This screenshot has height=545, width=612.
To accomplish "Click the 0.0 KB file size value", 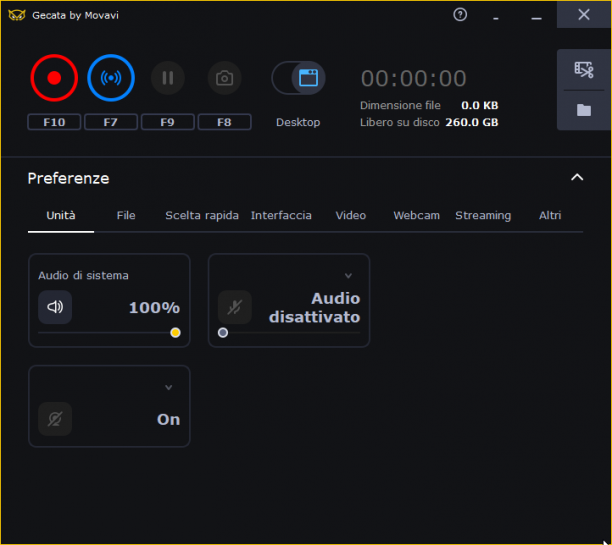I will (480, 105).
